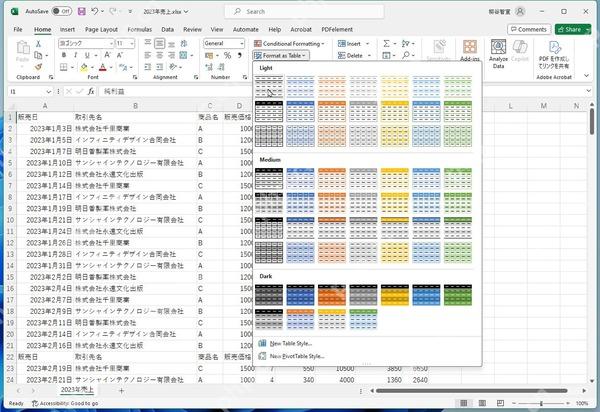Click the Increase Decimal icon
This screenshot has width=600, height=412.
click(x=209, y=67)
